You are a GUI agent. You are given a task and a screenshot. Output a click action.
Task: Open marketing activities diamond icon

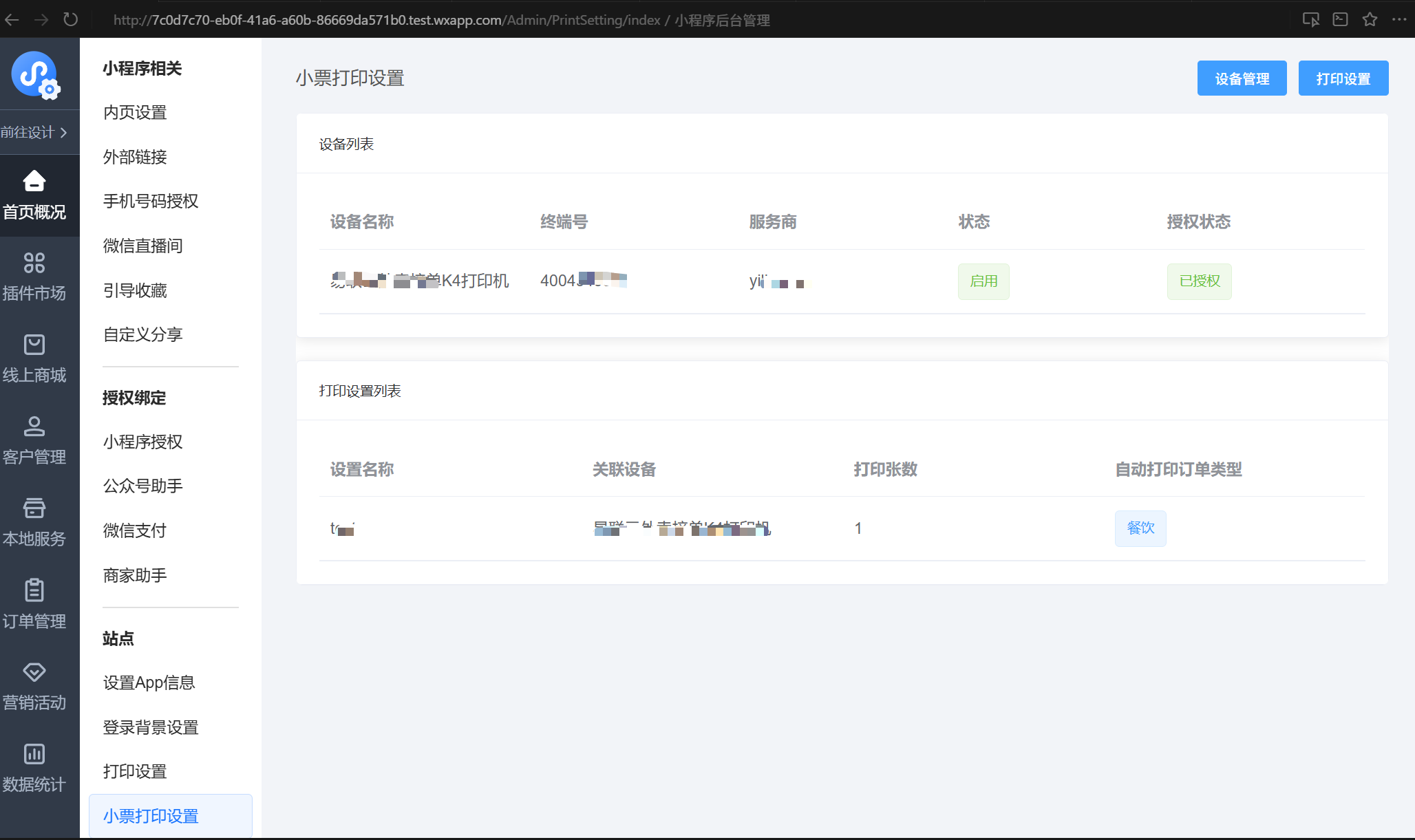(34, 671)
